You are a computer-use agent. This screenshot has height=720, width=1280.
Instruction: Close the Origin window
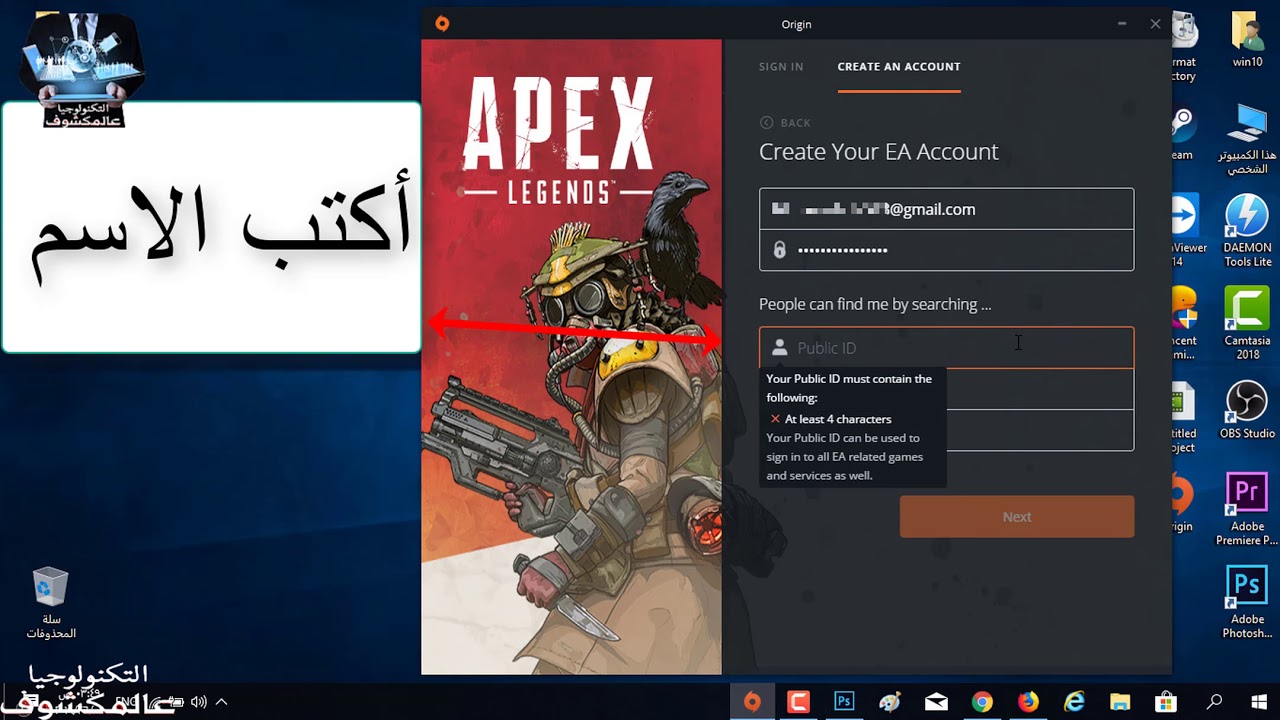pos(1155,24)
